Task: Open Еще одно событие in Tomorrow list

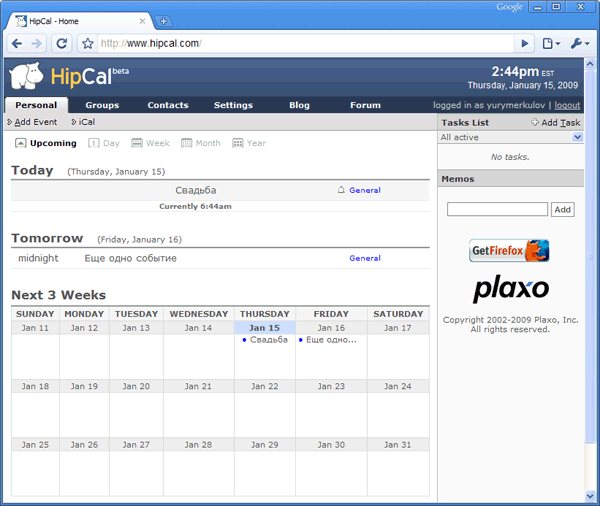Action: click(130, 258)
